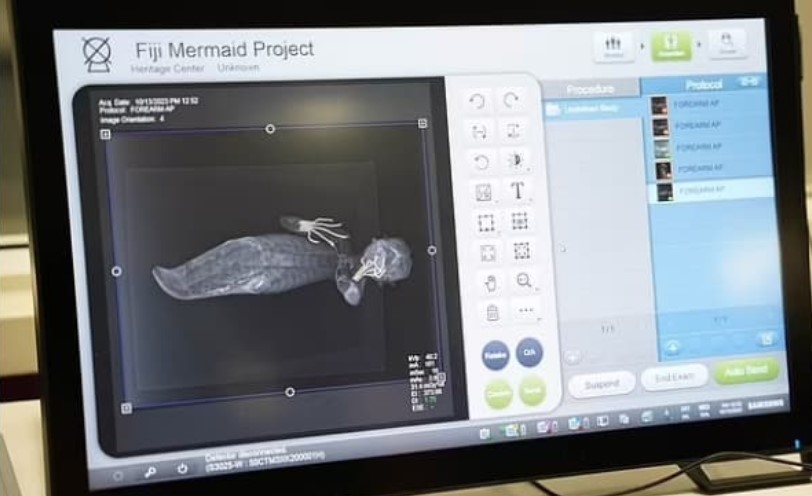The height and width of the screenshot is (496, 812).
Task: Open the three-dots more tools menu
Action: pos(525,312)
